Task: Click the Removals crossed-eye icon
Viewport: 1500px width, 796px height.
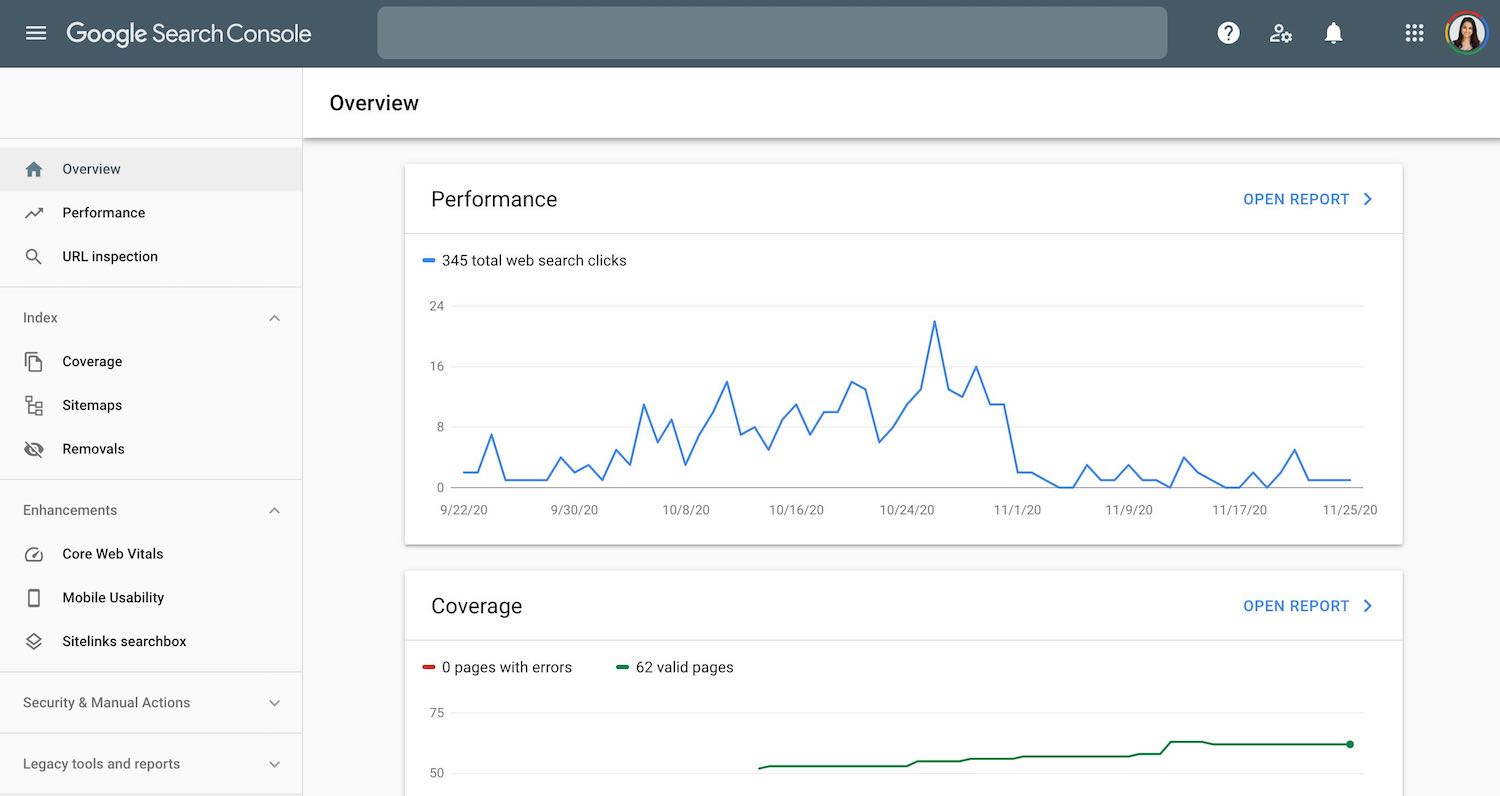Action: (x=34, y=449)
